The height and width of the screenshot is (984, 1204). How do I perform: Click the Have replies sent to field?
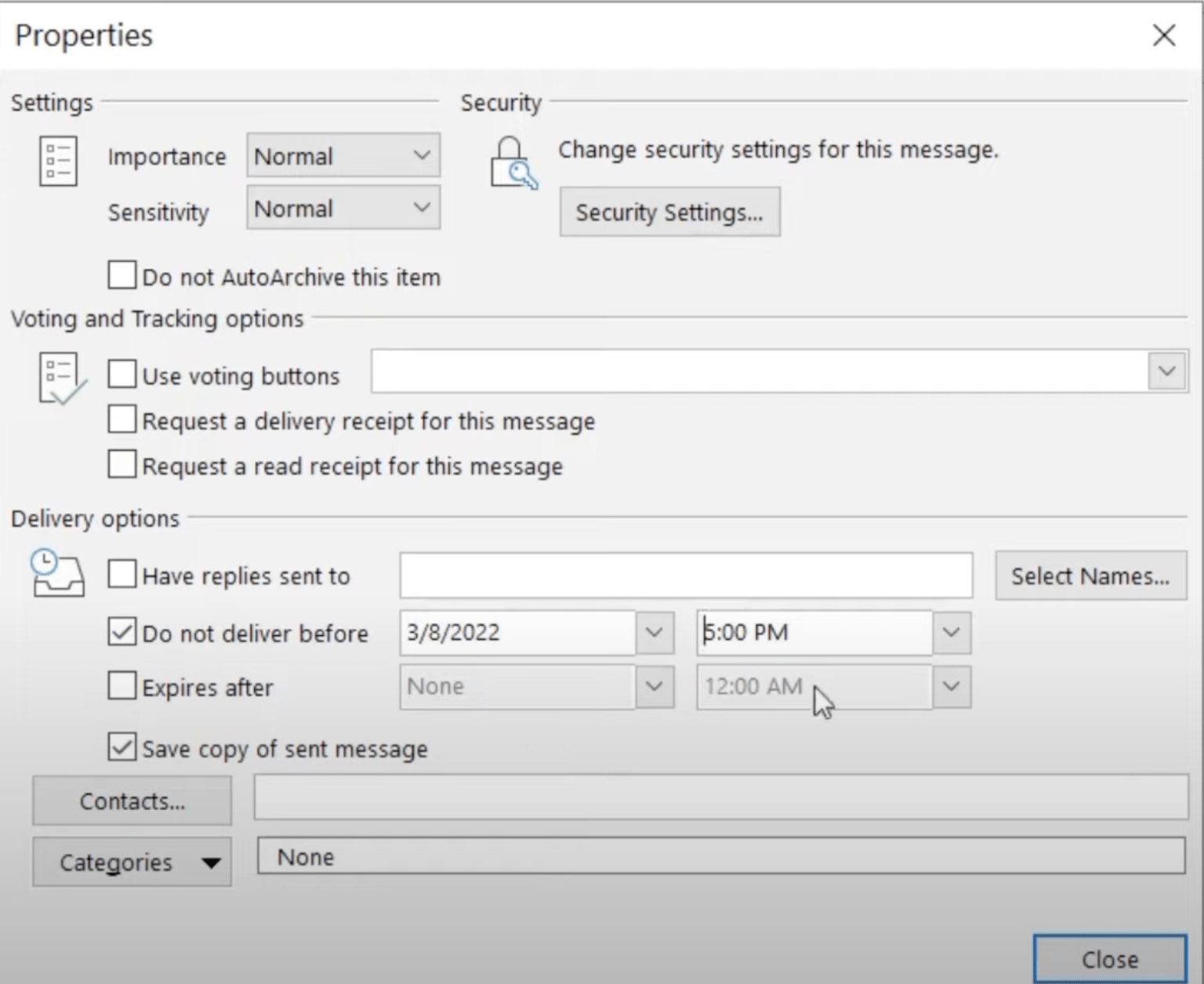[686, 575]
